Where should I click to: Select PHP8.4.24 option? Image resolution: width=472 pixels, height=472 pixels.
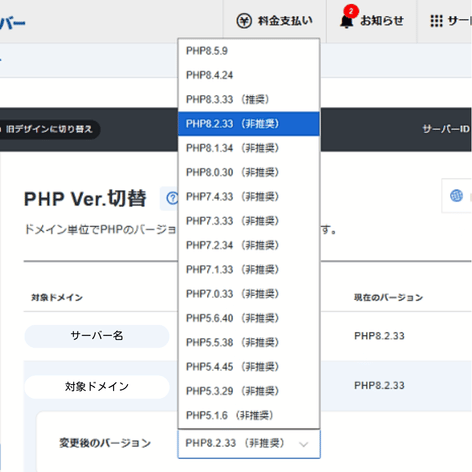(x=249, y=75)
